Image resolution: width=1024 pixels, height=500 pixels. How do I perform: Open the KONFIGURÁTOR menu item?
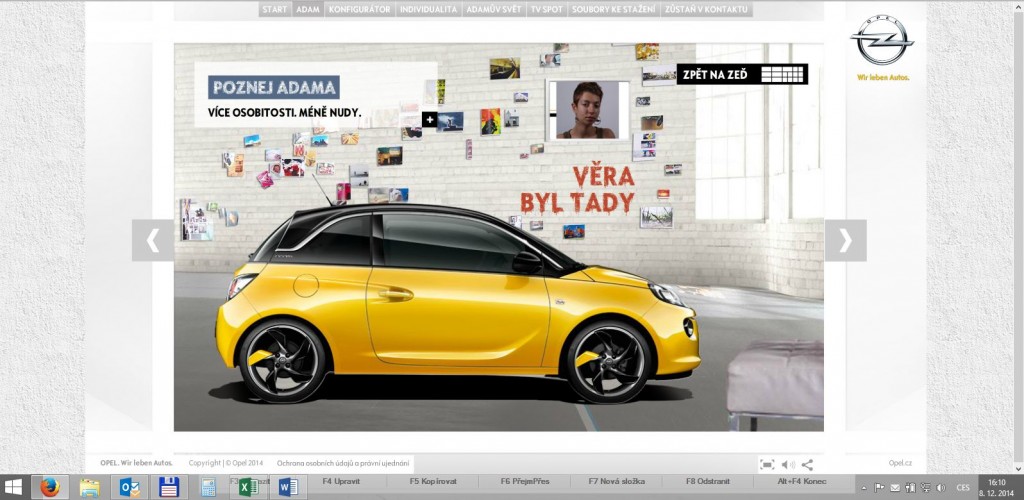point(359,9)
